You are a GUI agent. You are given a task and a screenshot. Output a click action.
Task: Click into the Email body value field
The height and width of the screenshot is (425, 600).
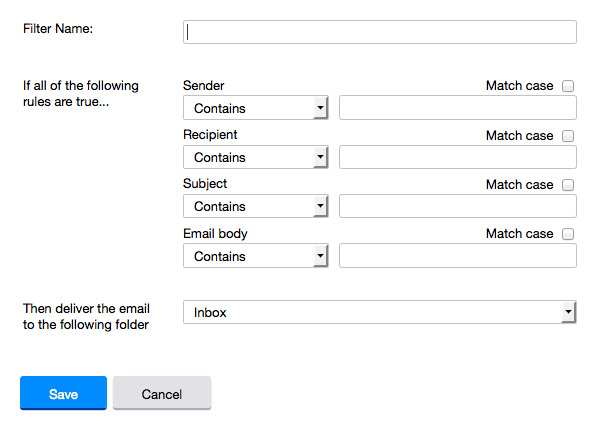[x=458, y=256]
